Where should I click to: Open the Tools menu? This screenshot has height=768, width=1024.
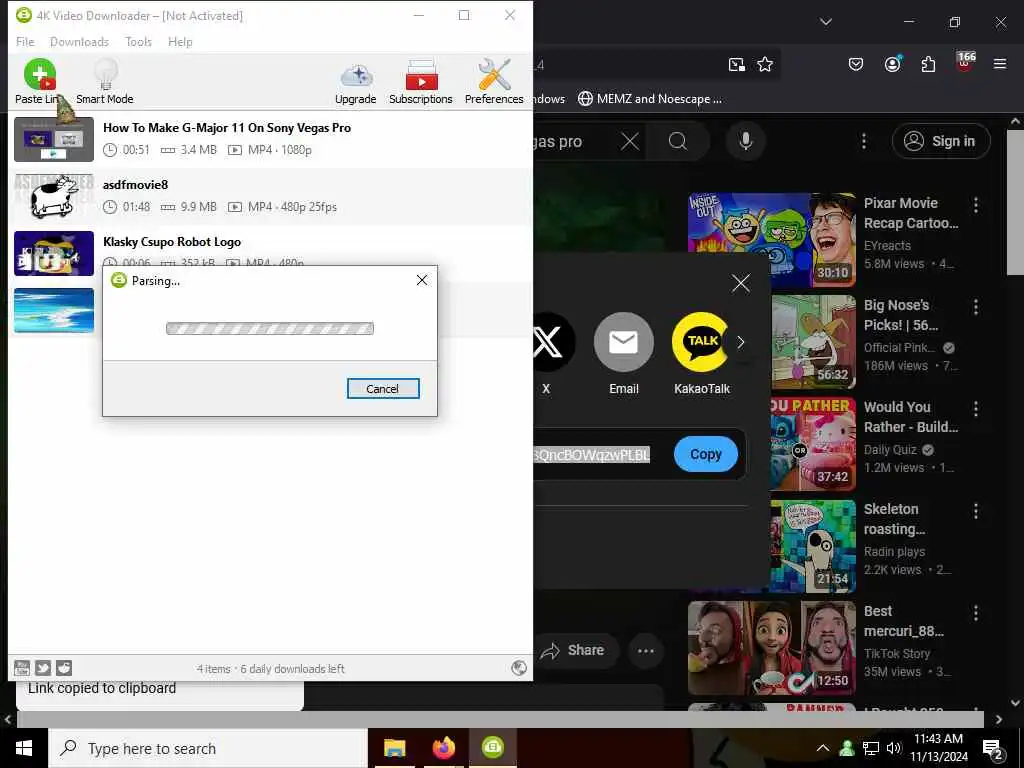point(138,42)
